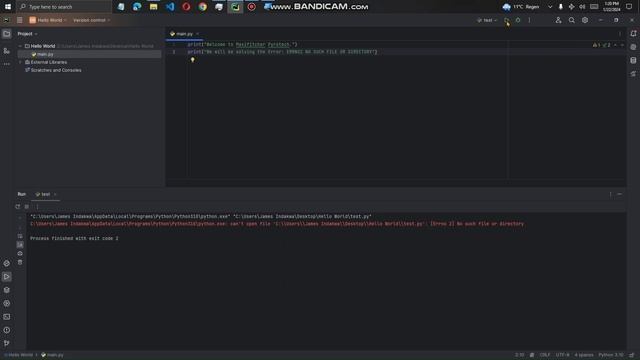Screen dimensions: 640x360
Task: Open the Project view selector dropdown
Action: 27,34
